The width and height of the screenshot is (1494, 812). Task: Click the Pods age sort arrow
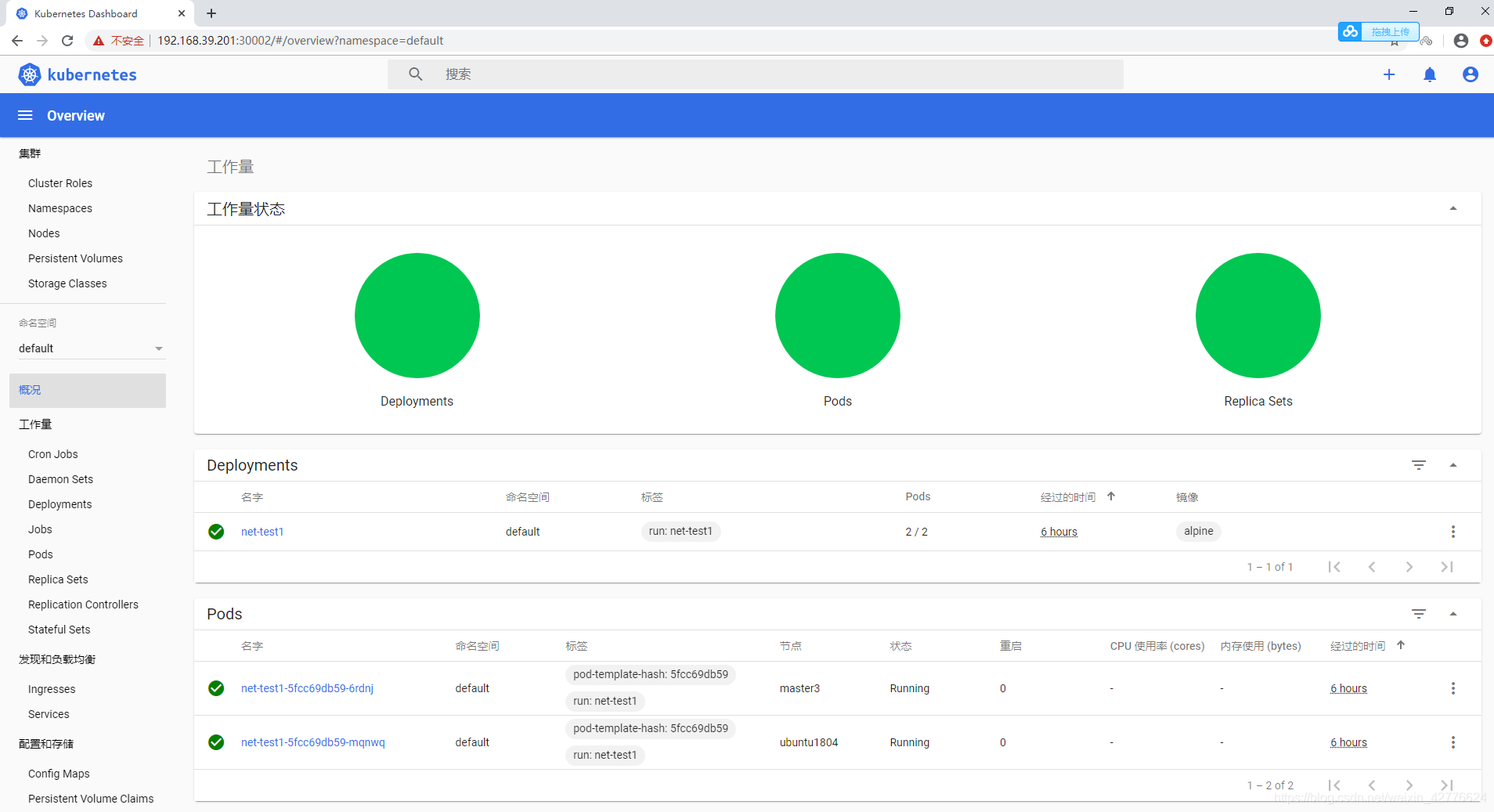(x=1401, y=645)
